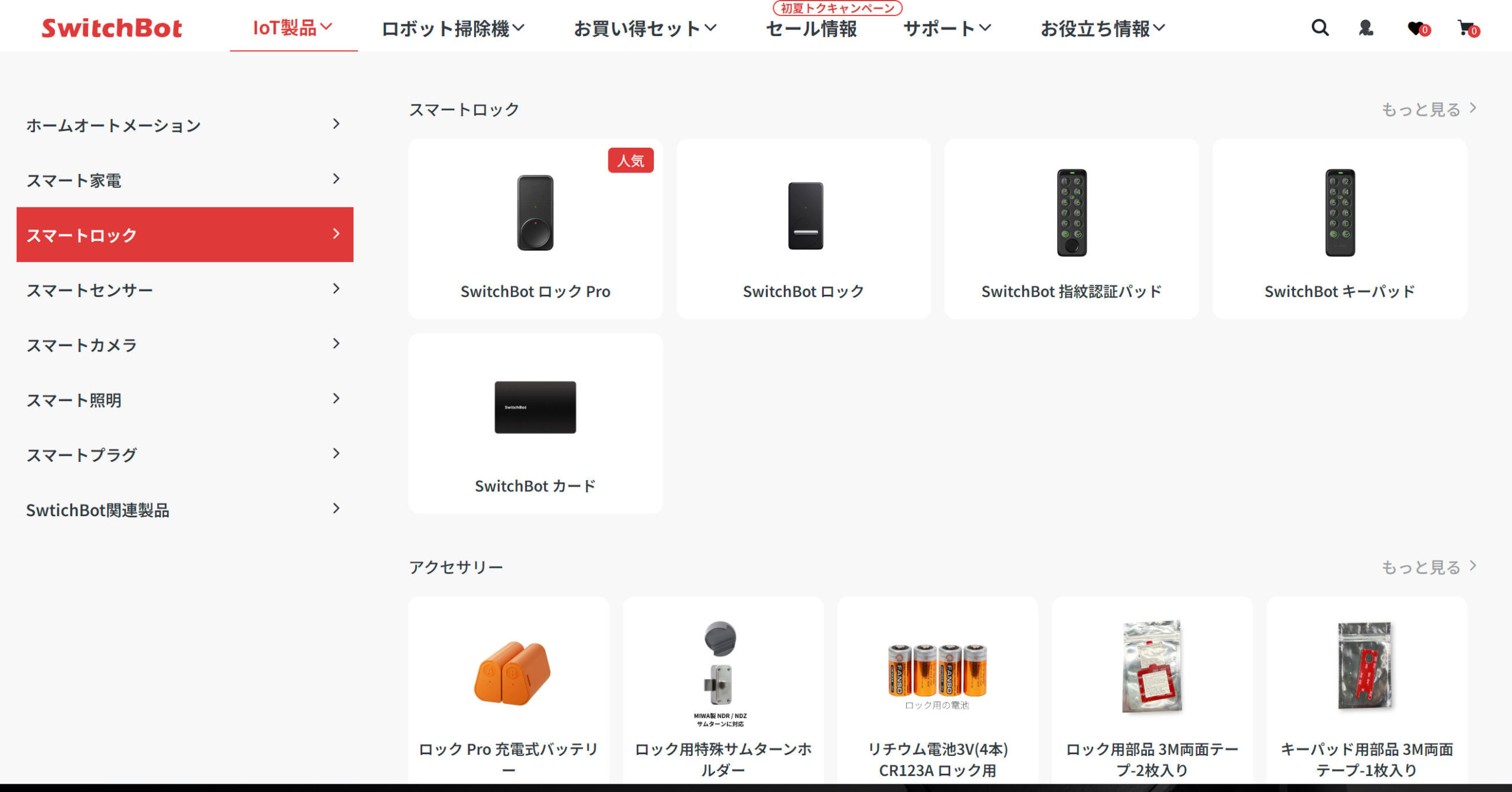The image size is (1512, 792).
Task: Select the SwitchBot 指紋認証パッド product image
Action: point(1071,213)
